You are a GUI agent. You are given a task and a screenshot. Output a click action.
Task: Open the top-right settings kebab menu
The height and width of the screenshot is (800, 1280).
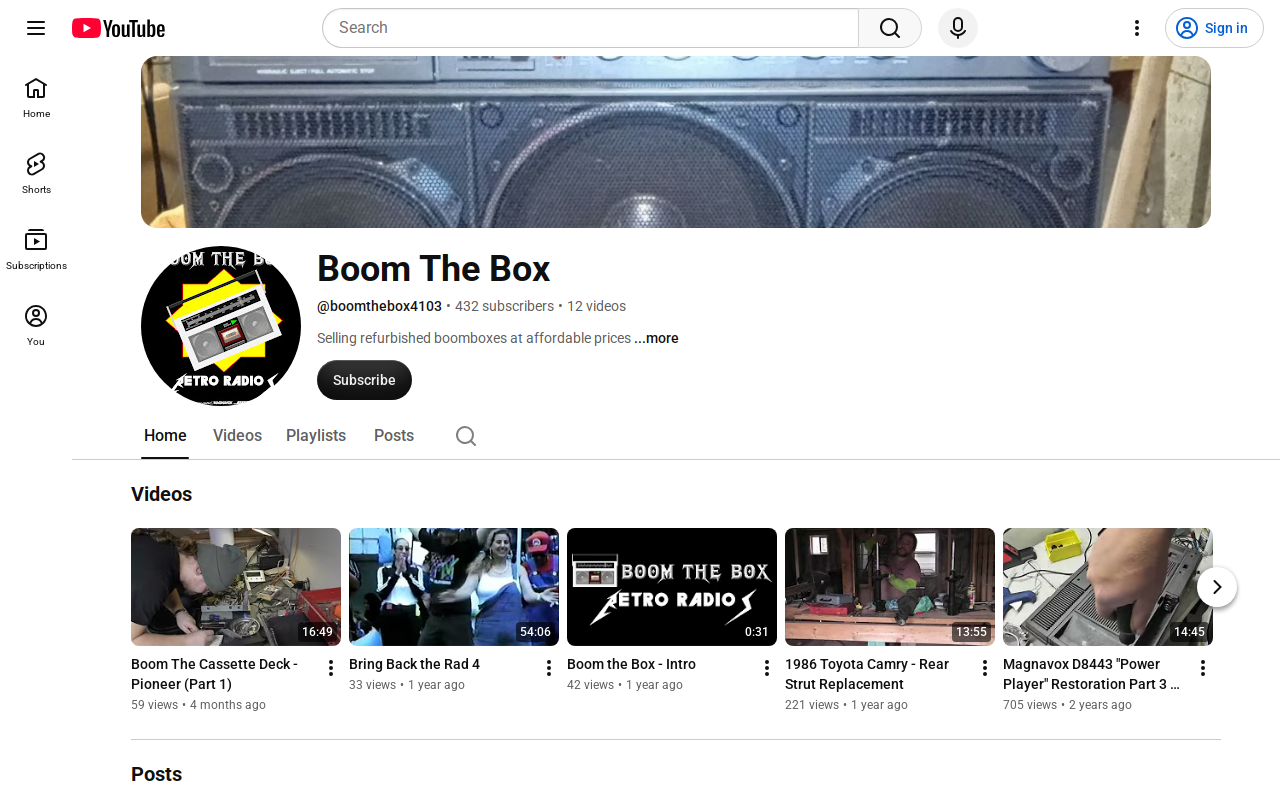1136,28
